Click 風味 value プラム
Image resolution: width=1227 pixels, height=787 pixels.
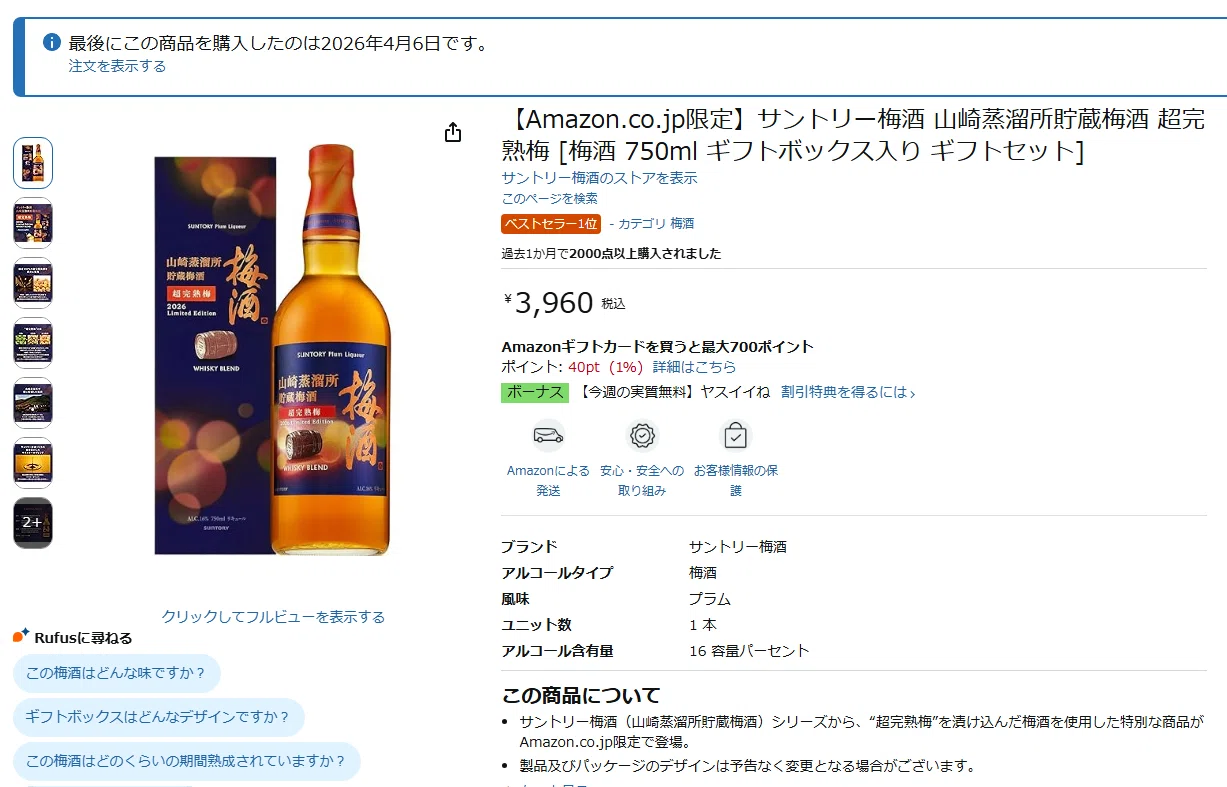click(710, 599)
